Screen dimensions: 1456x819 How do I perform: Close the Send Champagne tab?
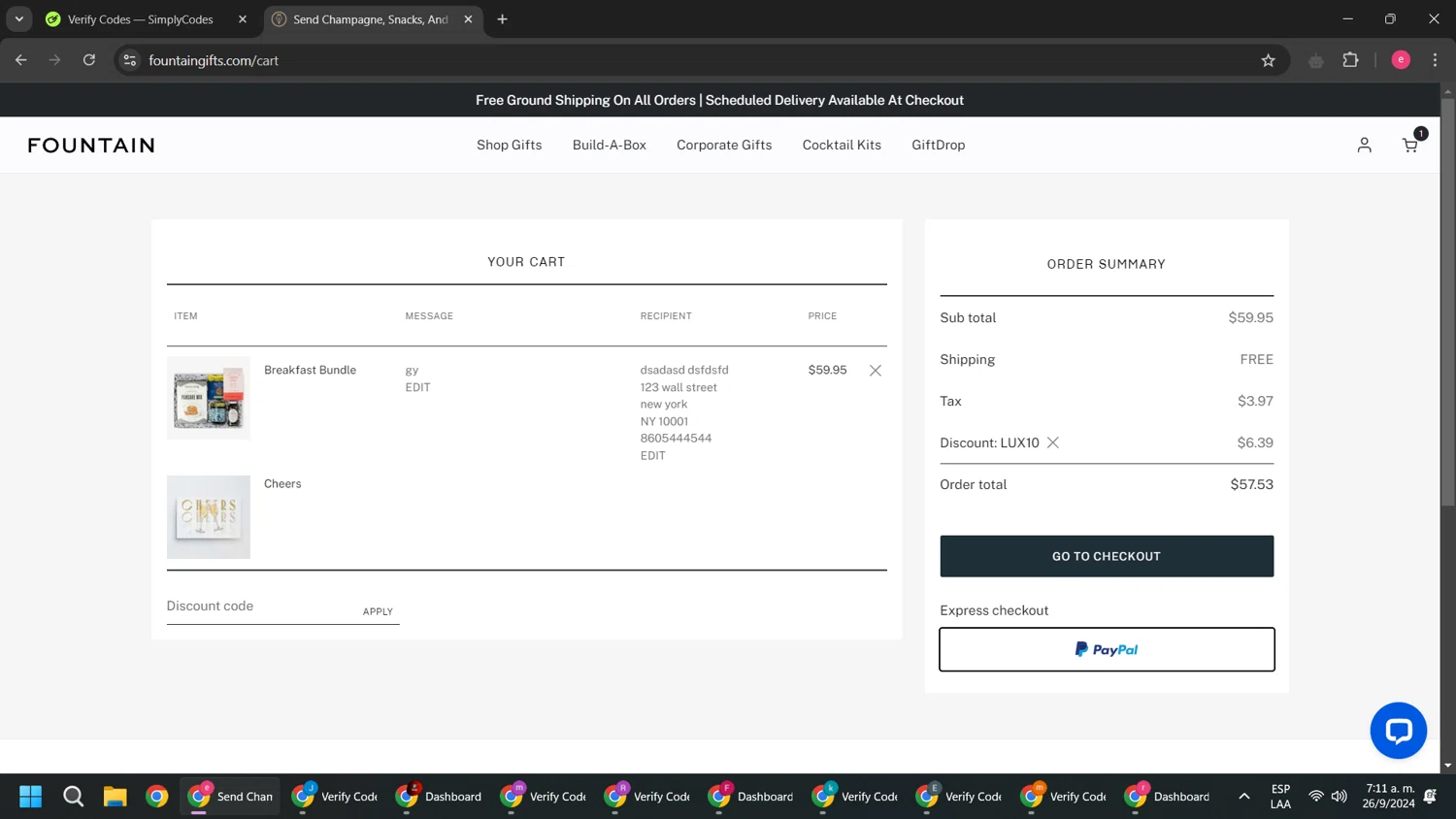[468, 19]
